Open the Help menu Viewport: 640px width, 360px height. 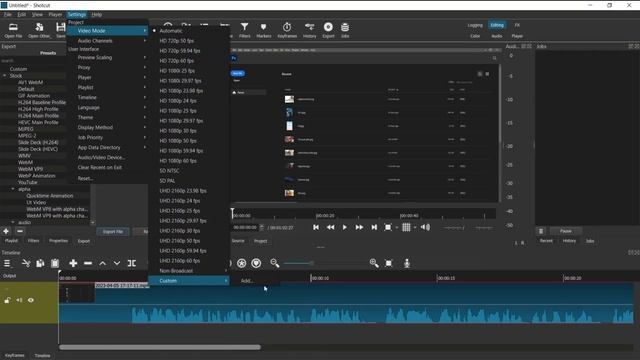(97, 14)
